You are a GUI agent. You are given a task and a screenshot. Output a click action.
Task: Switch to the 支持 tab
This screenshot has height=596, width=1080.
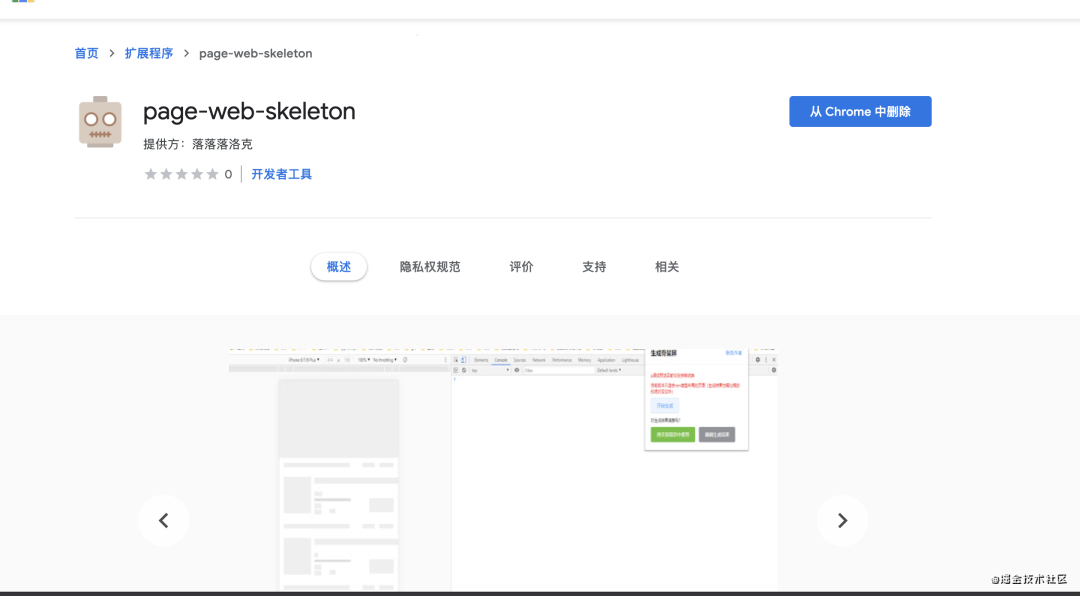coord(594,267)
